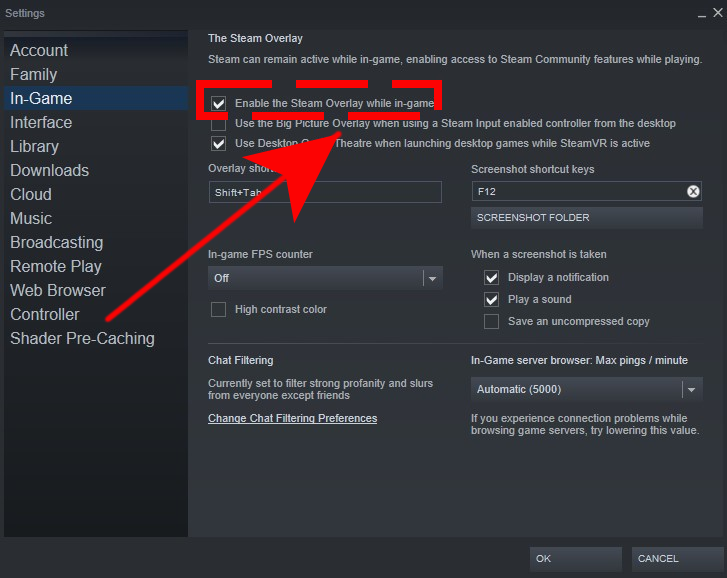Viewport: 727px width, 578px height.
Task: Select Music in the sidebar
Action: (96, 218)
